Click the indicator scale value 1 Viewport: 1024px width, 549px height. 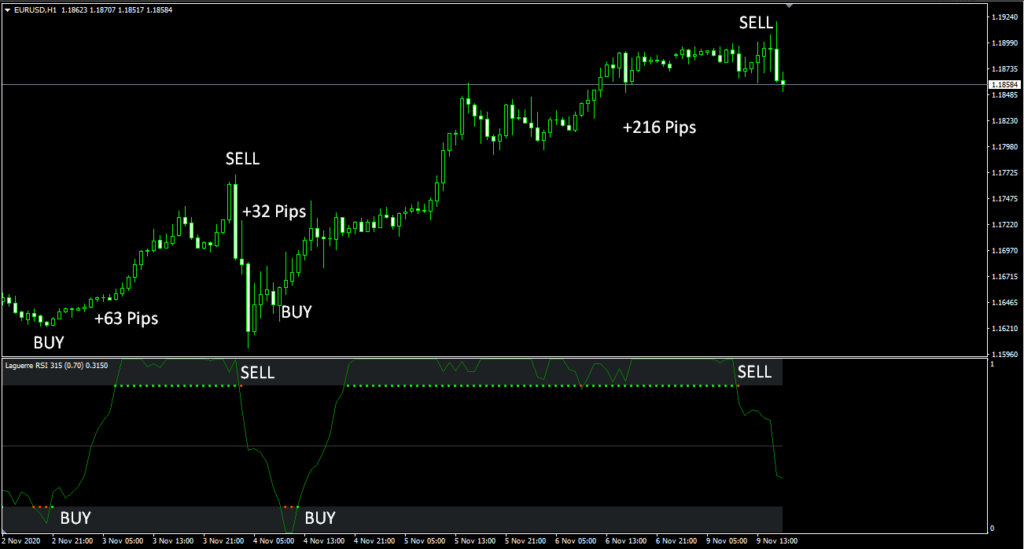click(x=991, y=364)
